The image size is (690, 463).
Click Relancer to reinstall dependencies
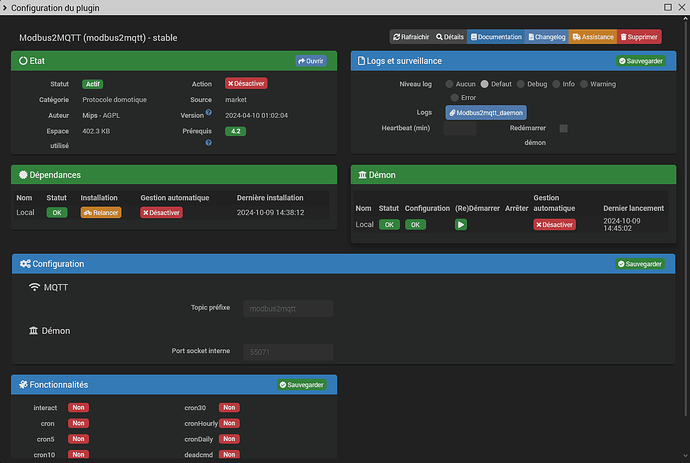[x=101, y=213]
